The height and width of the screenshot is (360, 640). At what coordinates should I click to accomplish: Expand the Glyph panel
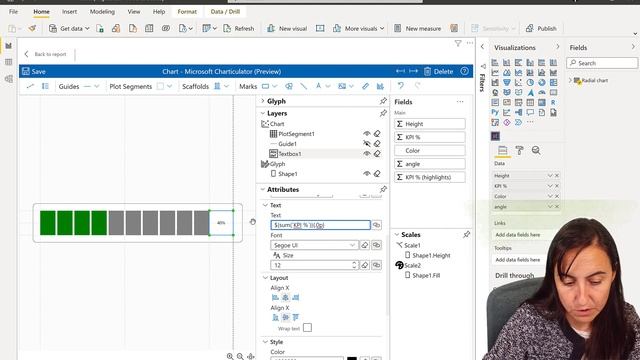click(x=263, y=101)
